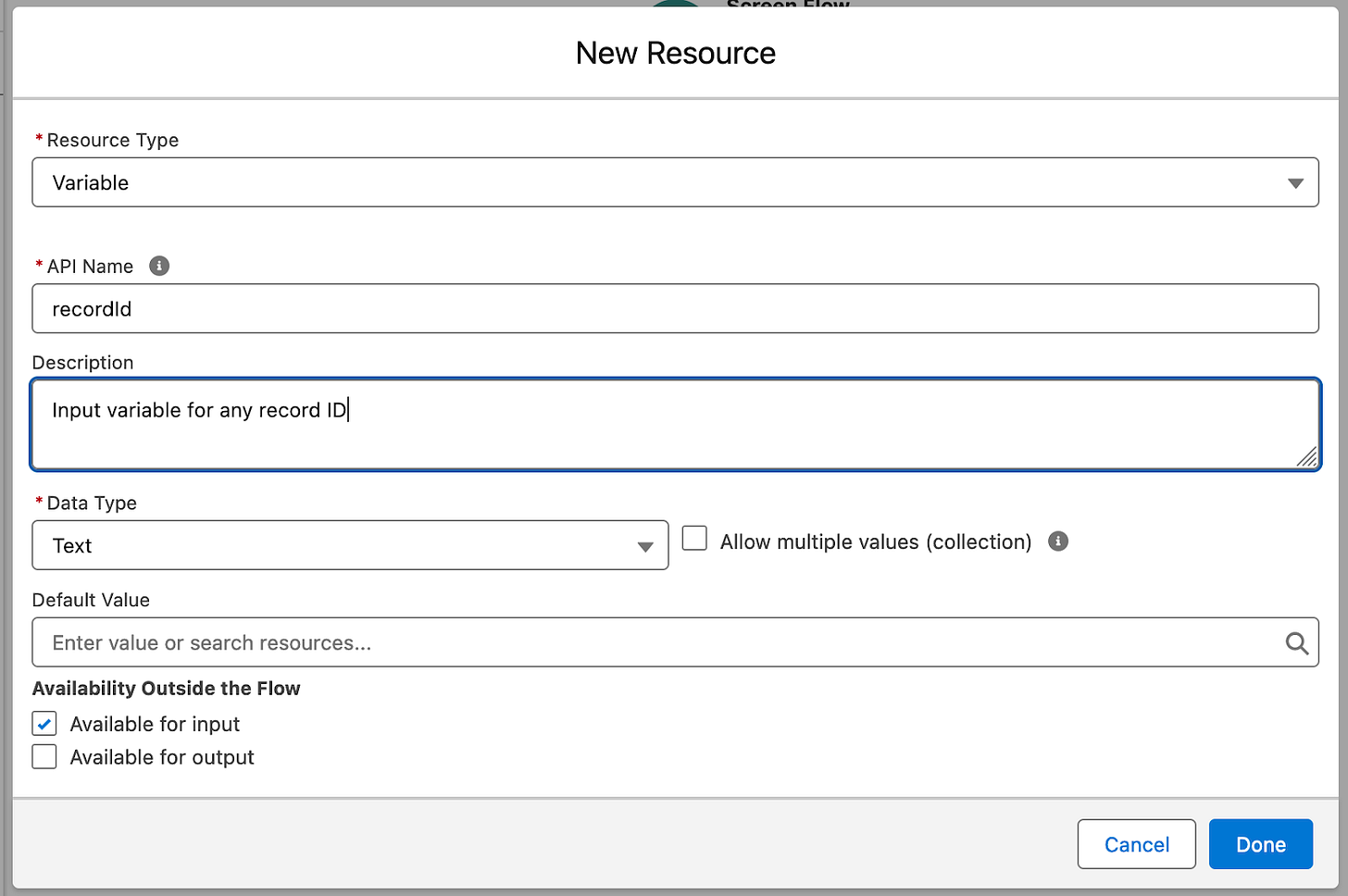Click the info icon next to collection option
The width and height of the screenshot is (1348, 896).
[1058, 541]
